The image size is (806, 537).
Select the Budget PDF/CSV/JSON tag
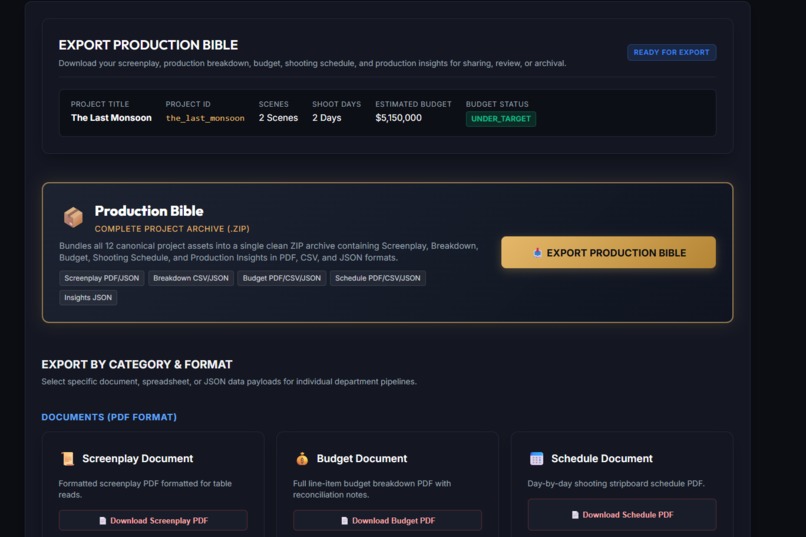pyautogui.click(x=282, y=278)
